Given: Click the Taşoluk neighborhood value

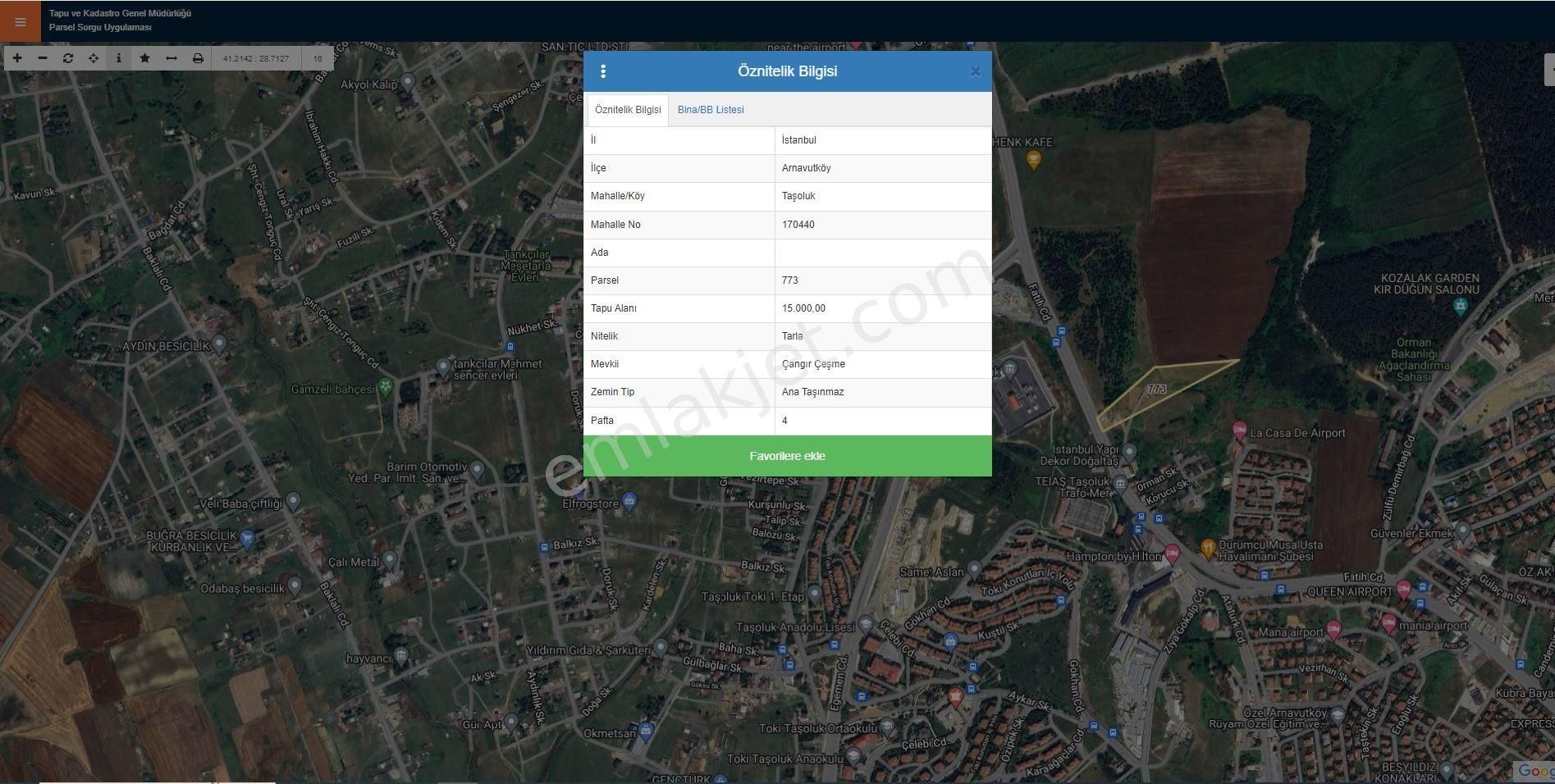Looking at the screenshot, I should click(883, 196).
